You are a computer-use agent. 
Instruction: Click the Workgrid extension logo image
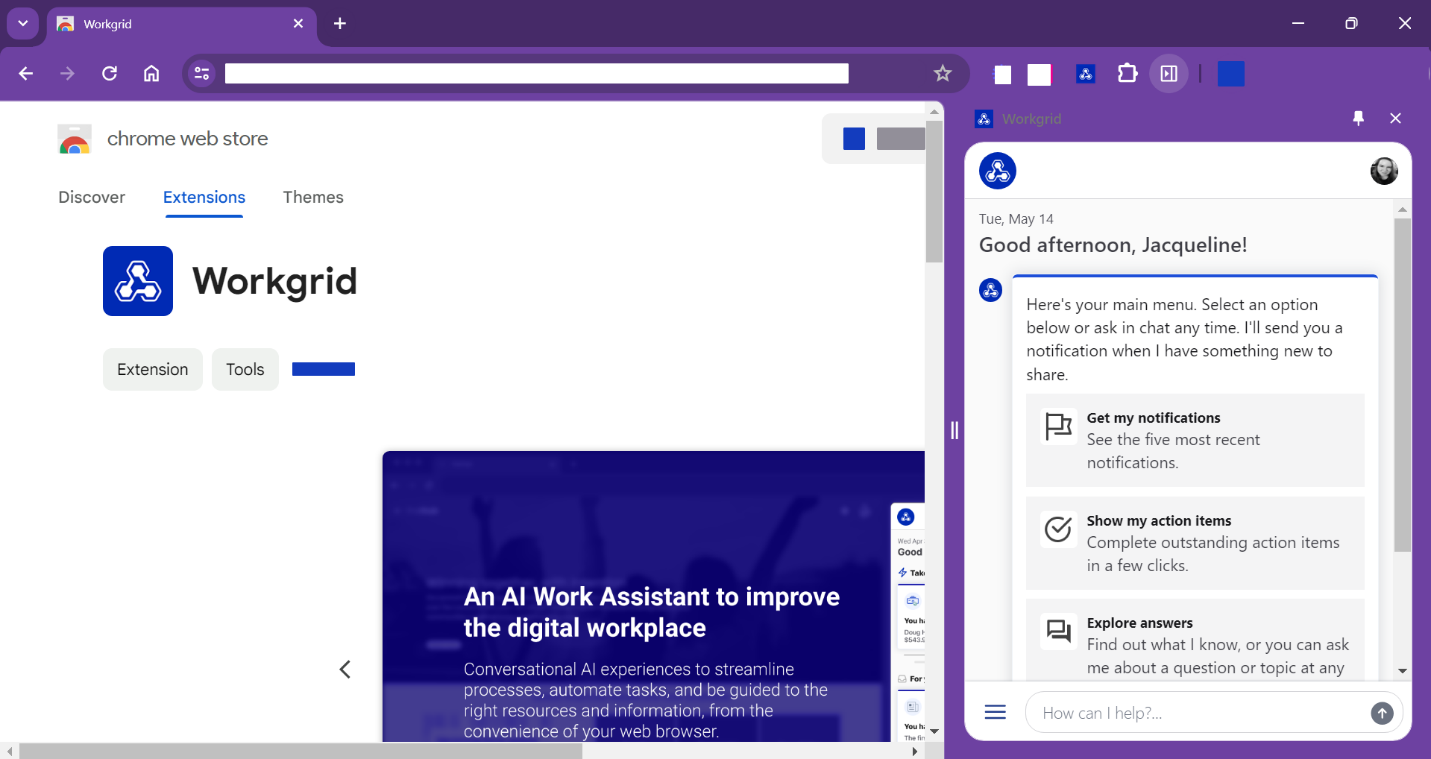138,281
